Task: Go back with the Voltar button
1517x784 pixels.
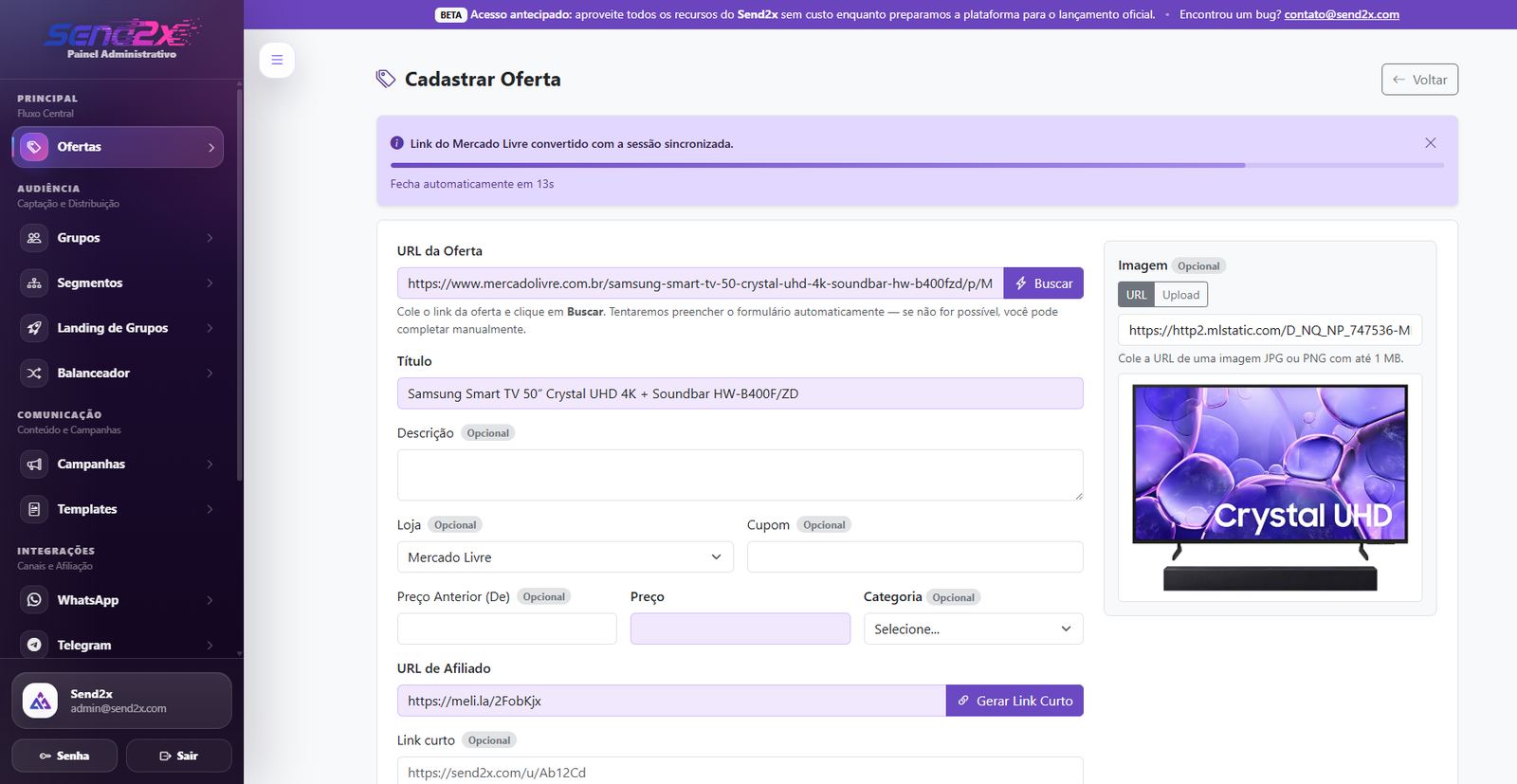Action: click(x=1419, y=80)
